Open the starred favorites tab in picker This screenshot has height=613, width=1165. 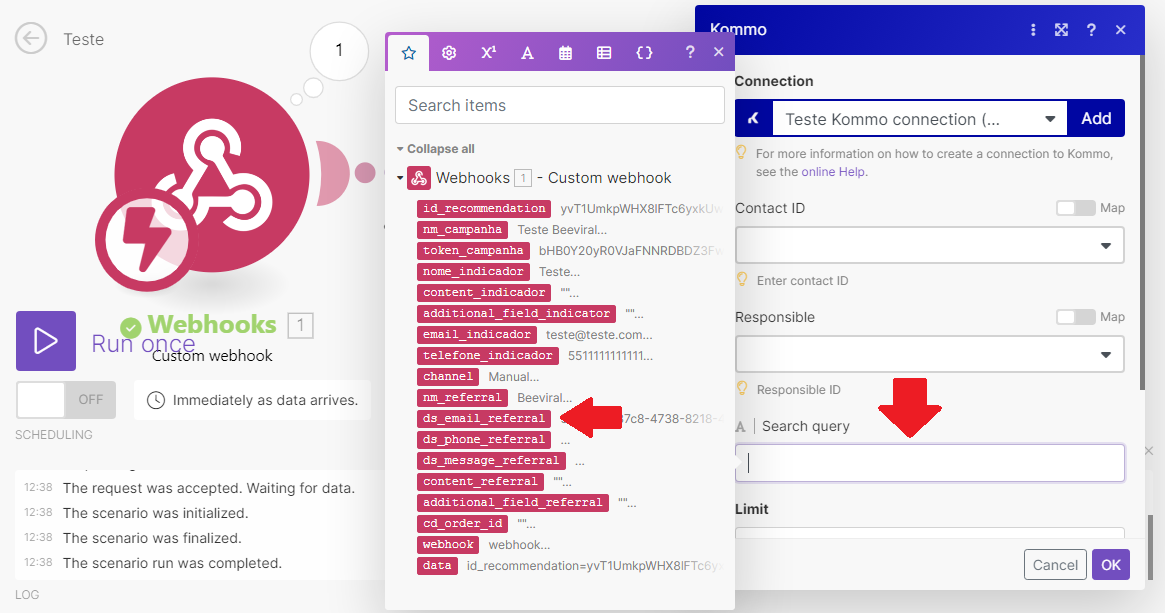tap(409, 53)
